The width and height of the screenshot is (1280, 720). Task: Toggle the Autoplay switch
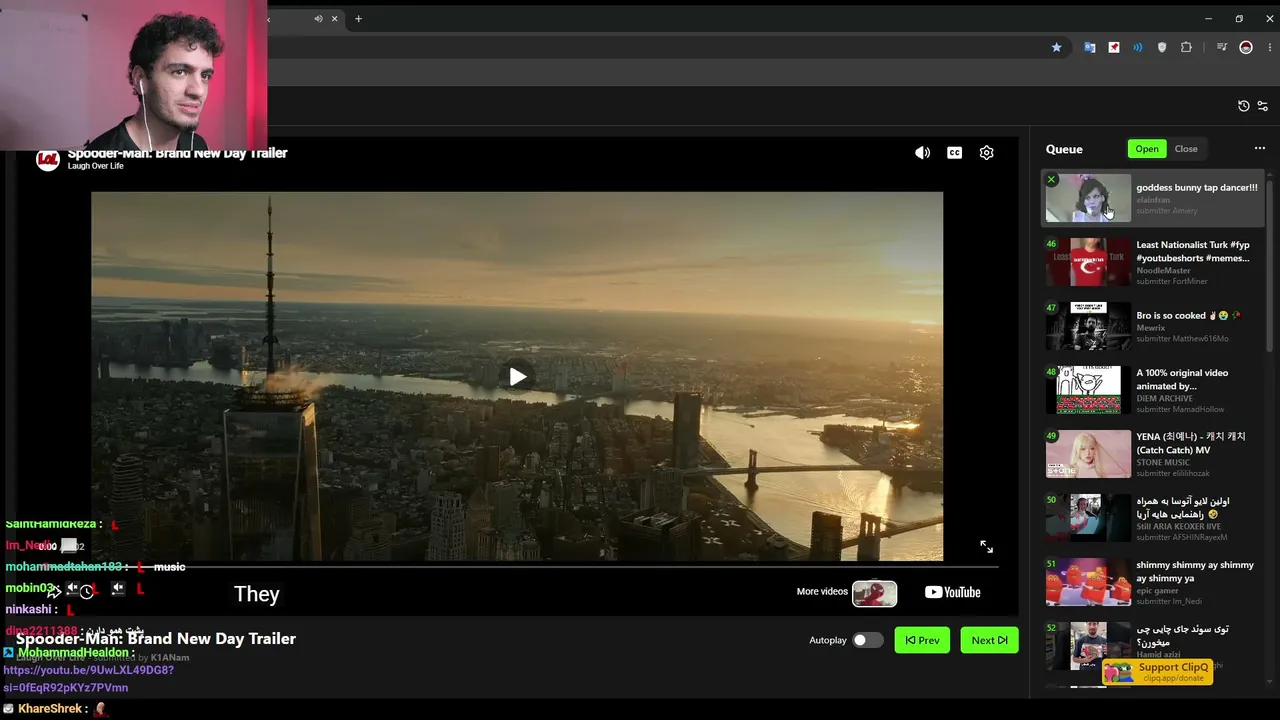[866, 640]
